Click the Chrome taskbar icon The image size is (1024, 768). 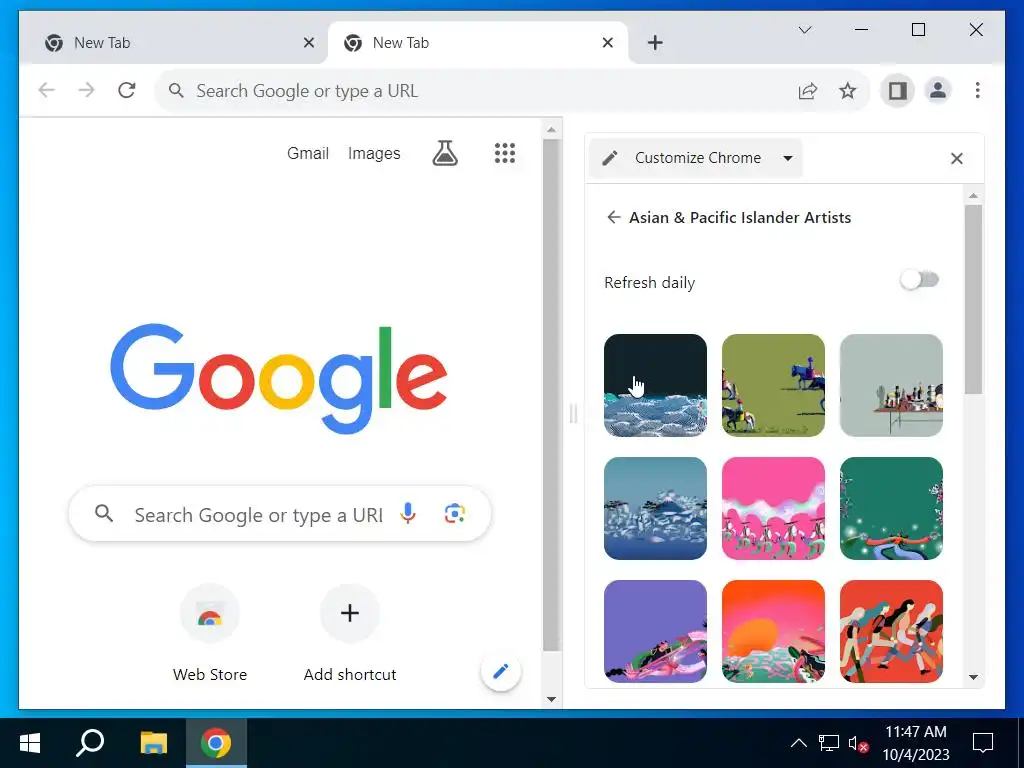click(216, 743)
